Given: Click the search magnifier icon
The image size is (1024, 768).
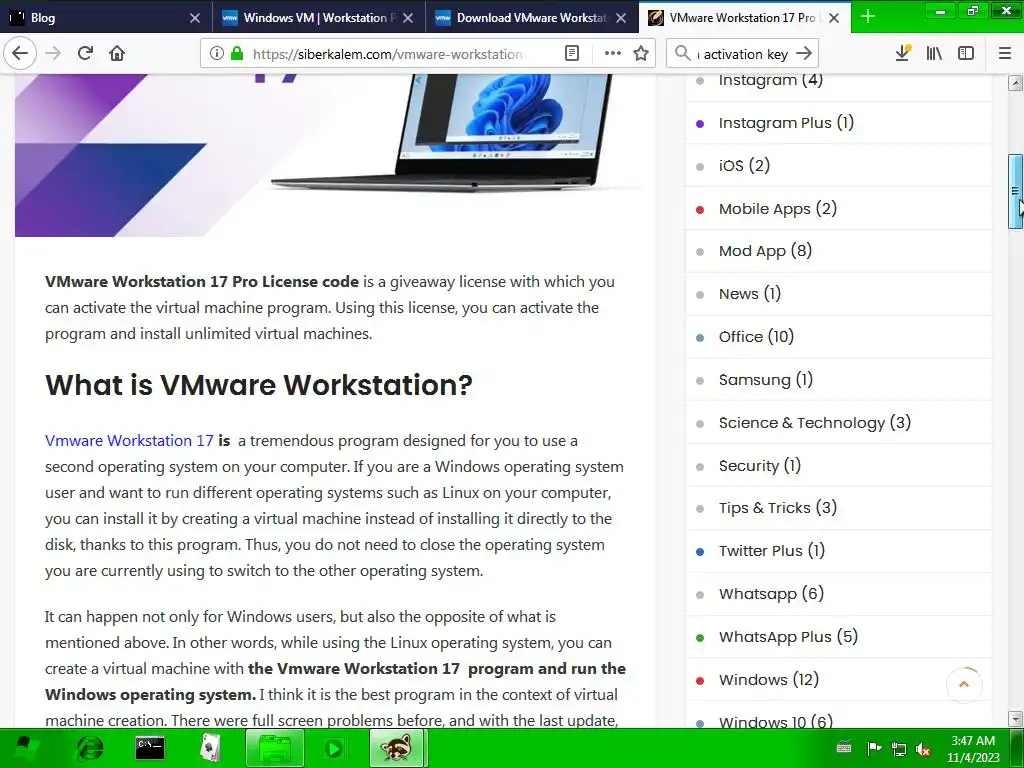Looking at the screenshot, I should pos(682,54).
